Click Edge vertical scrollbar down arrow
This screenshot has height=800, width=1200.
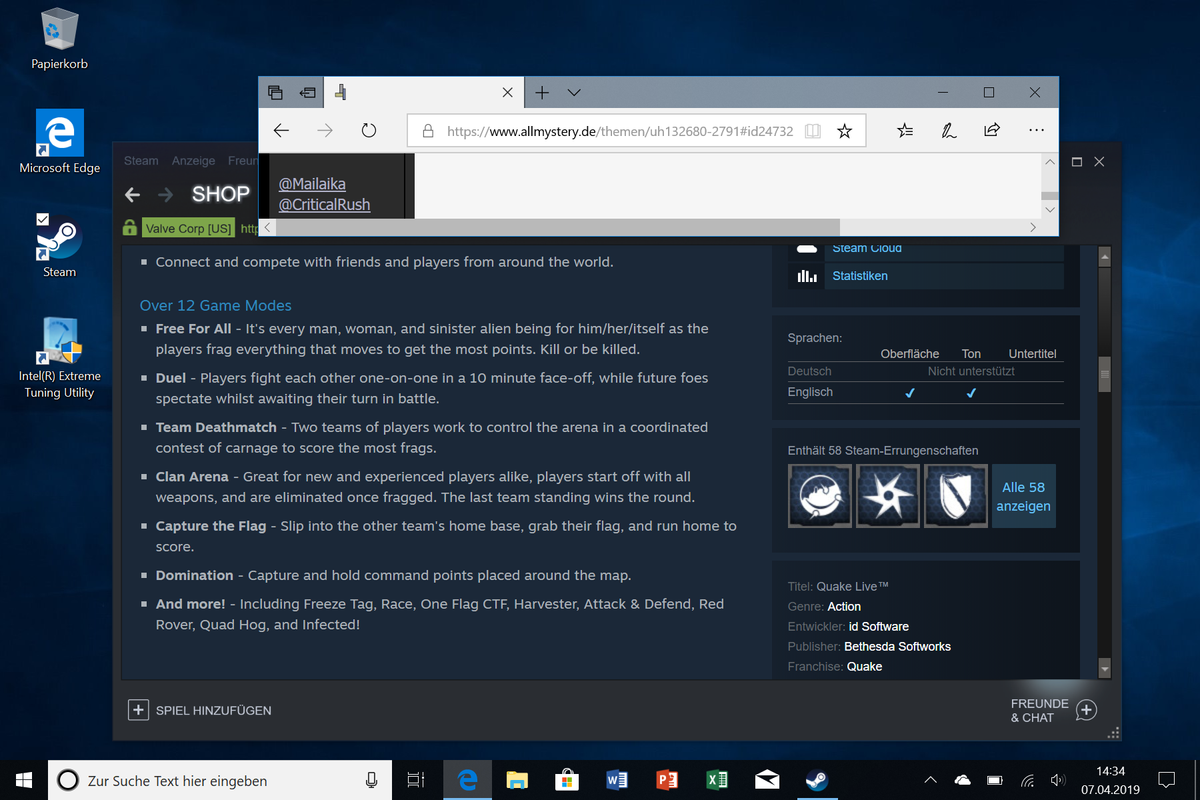pos(1049,210)
